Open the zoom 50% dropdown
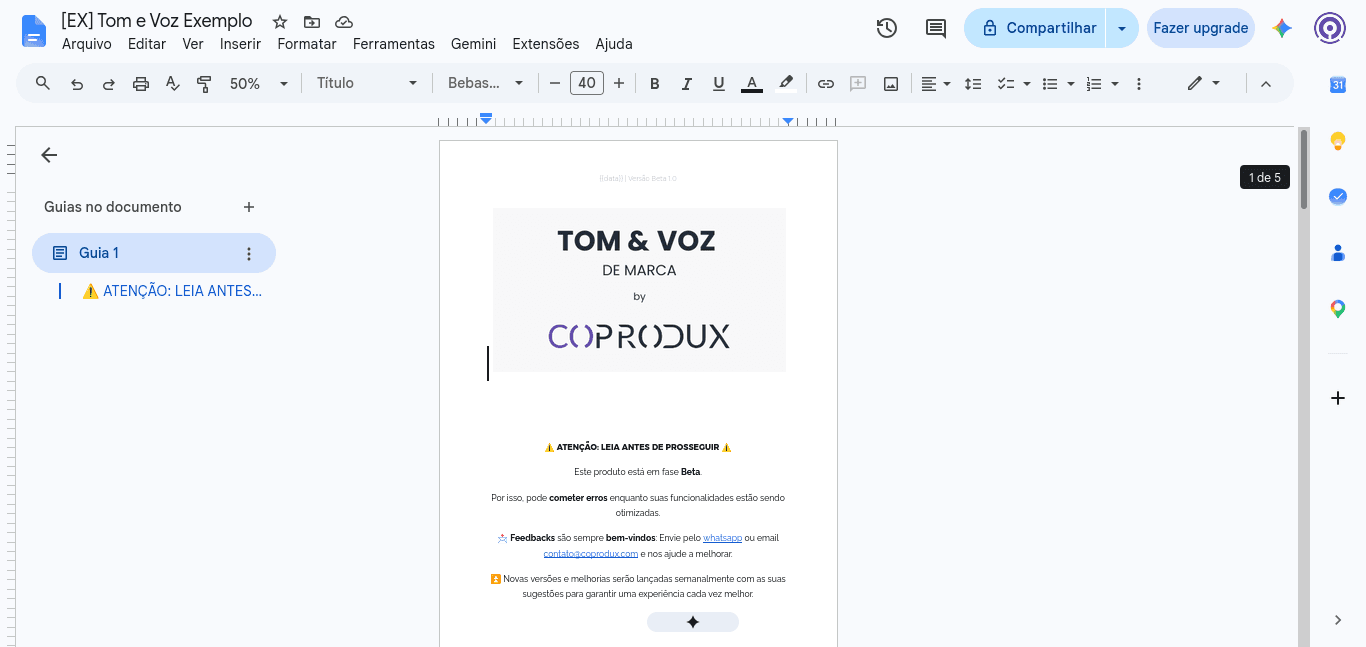 click(259, 84)
